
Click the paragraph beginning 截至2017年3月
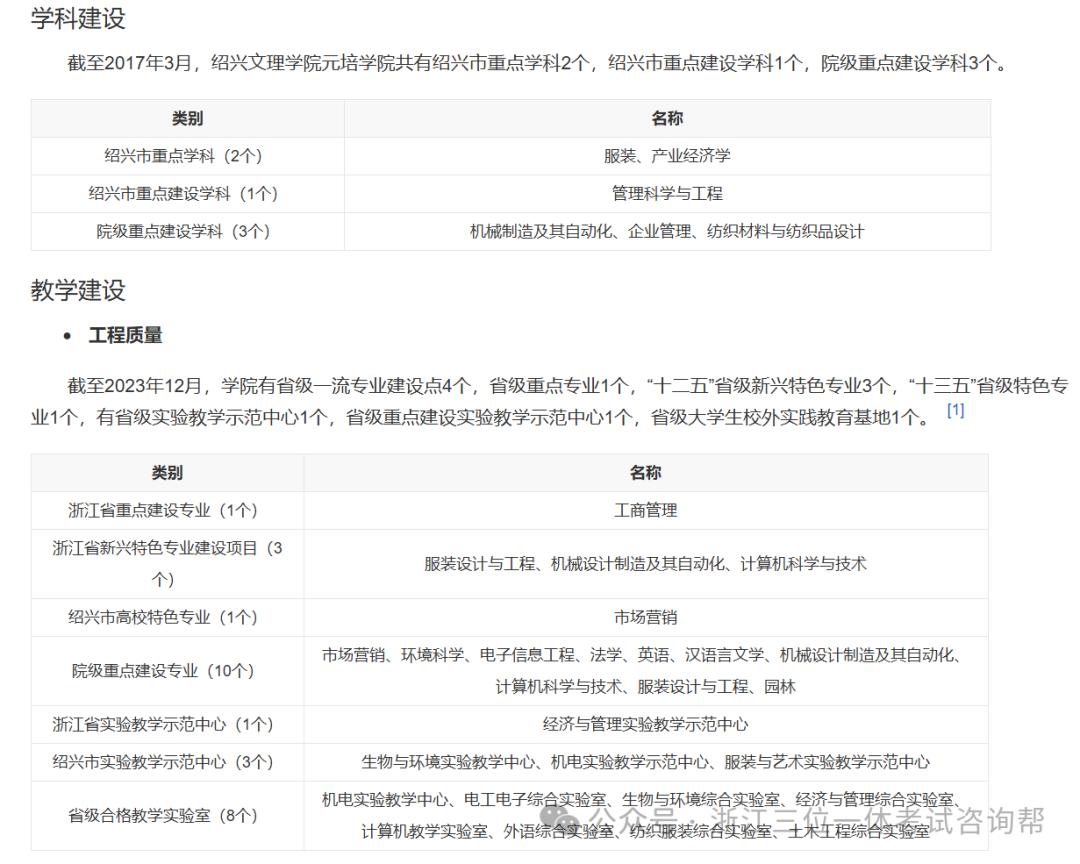[538, 63]
